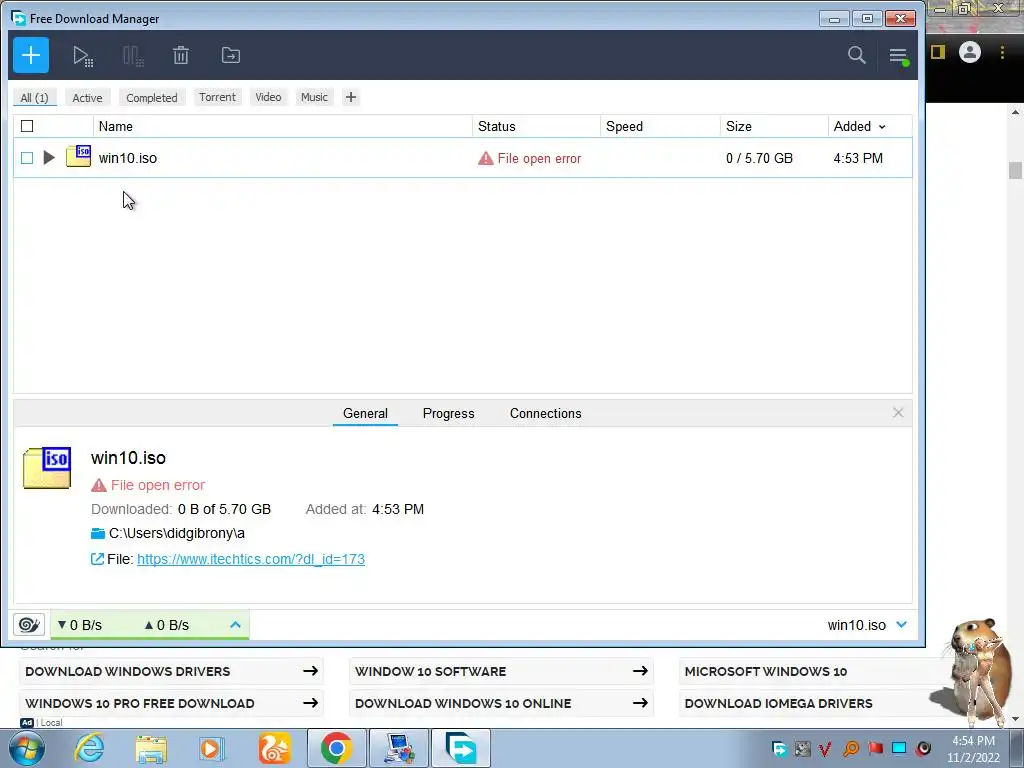This screenshot has height=768, width=1024.
Task: Open the hamburger main menu icon
Action: tap(899, 56)
